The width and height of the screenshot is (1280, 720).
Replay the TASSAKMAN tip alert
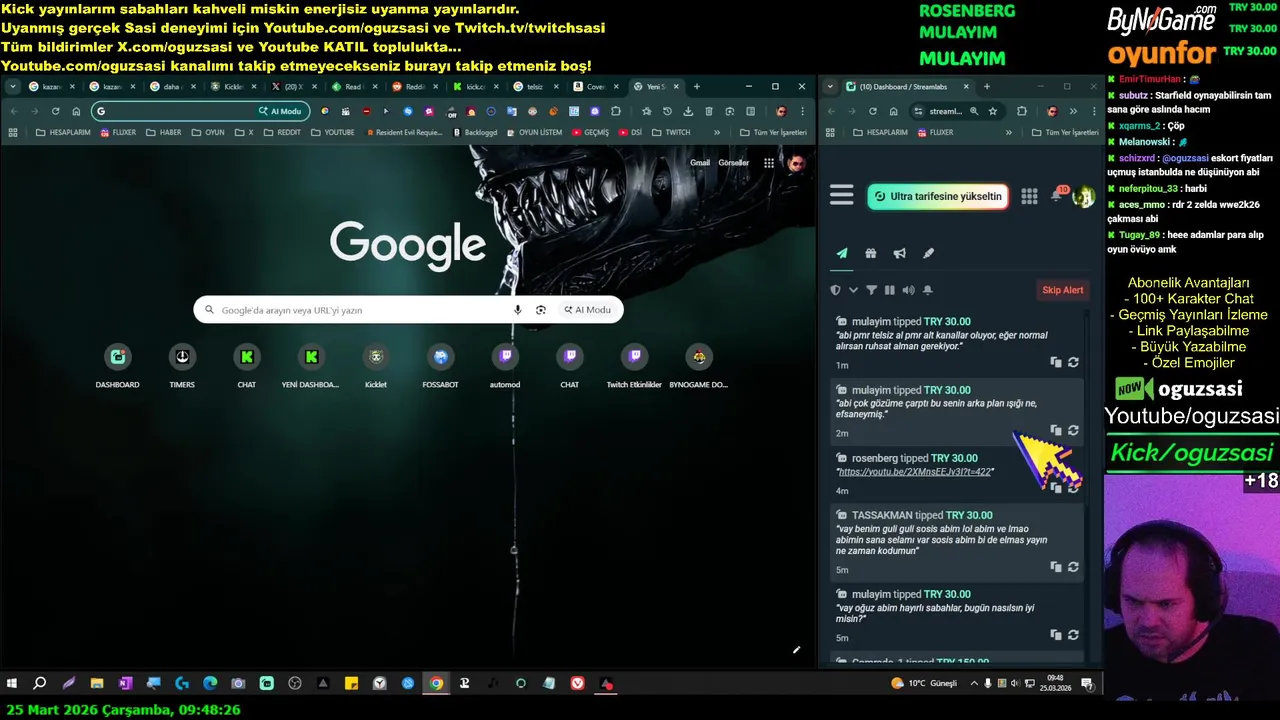1073,567
